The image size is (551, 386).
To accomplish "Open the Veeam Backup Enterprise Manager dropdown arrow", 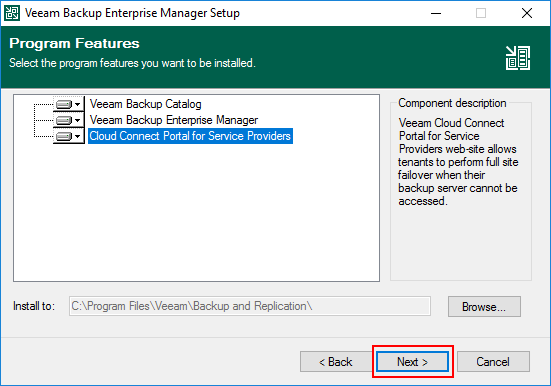I will [x=78, y=120].
